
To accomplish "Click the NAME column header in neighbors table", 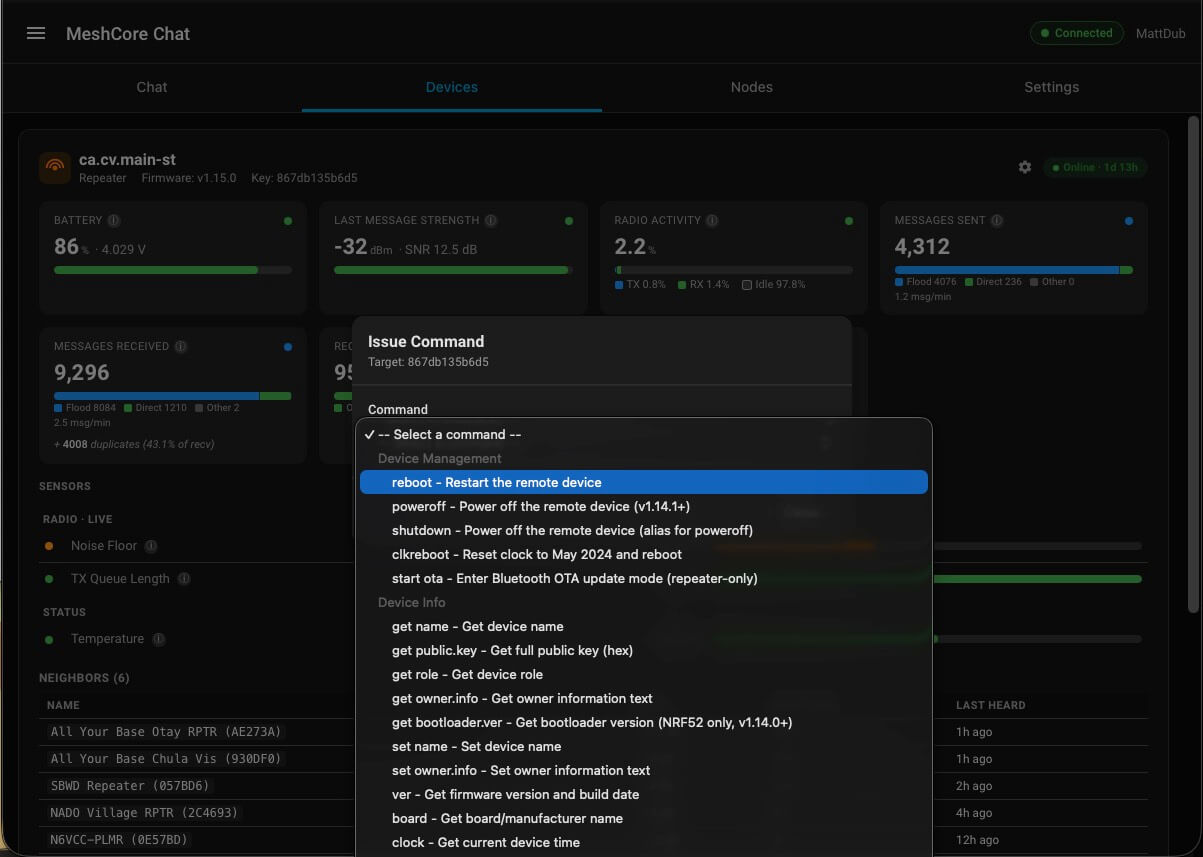I will pyautogui.click(x=63, y=705).
